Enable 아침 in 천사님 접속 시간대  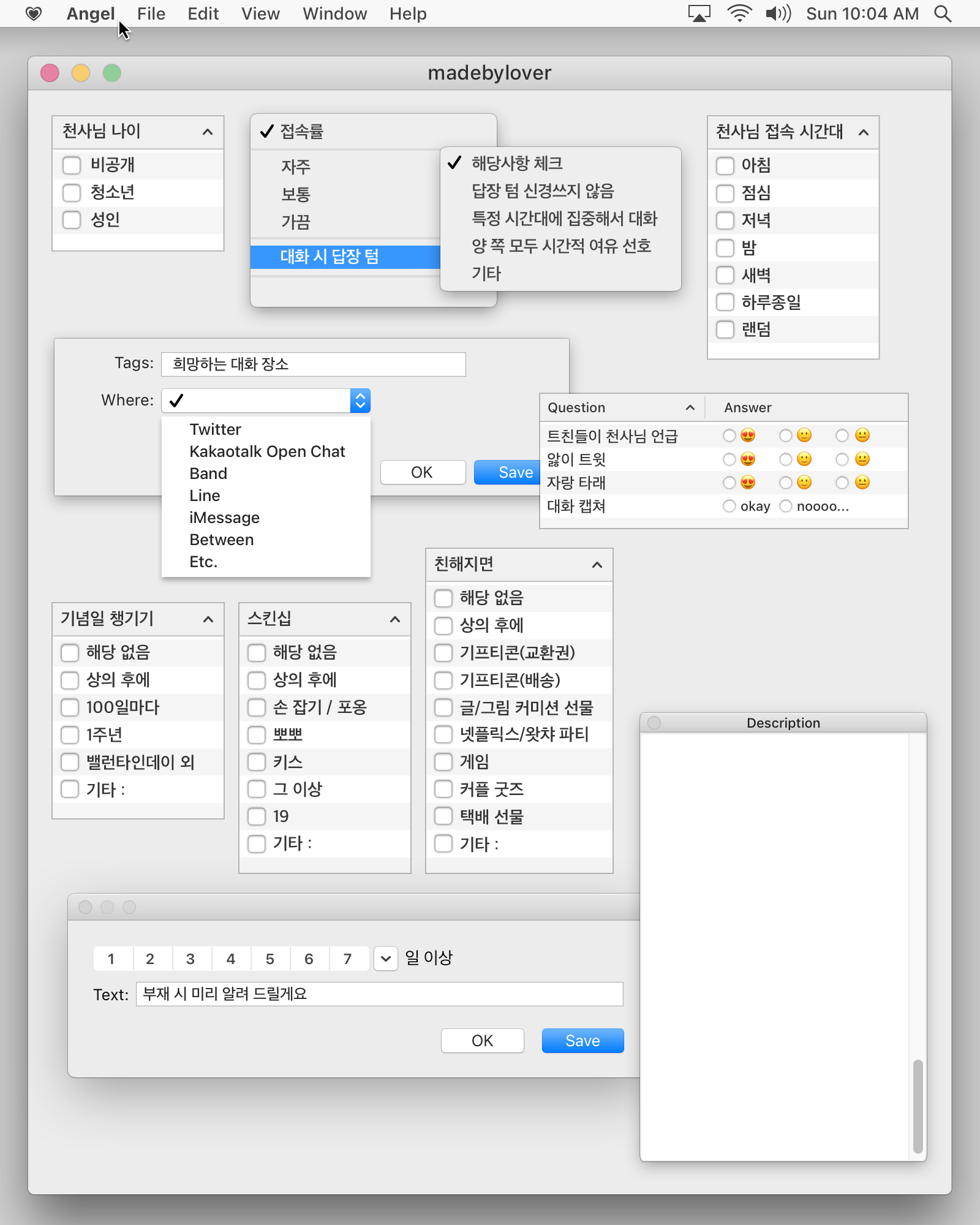[x=725, y=165]
